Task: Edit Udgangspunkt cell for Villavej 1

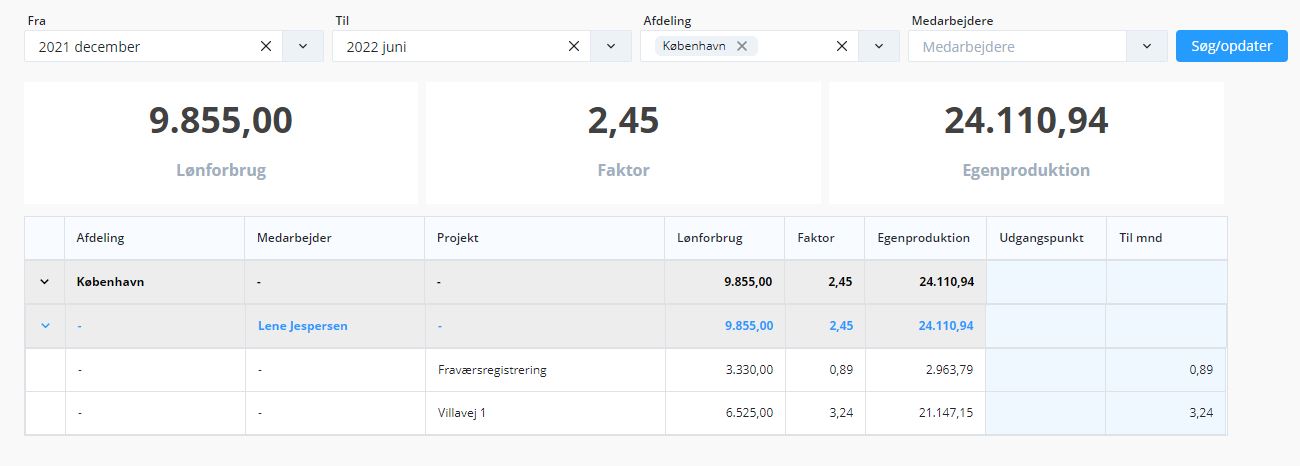Action: 1045,413
